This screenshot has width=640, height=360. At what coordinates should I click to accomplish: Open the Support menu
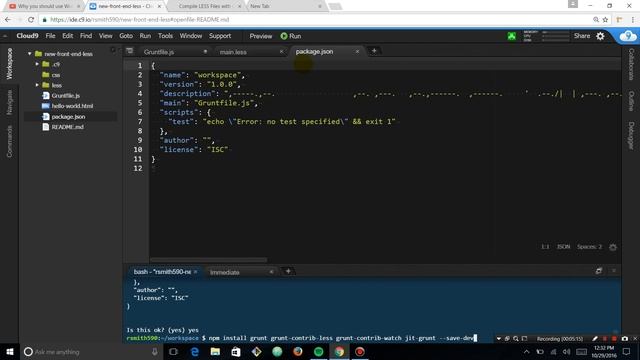click(x=220, y=36)
